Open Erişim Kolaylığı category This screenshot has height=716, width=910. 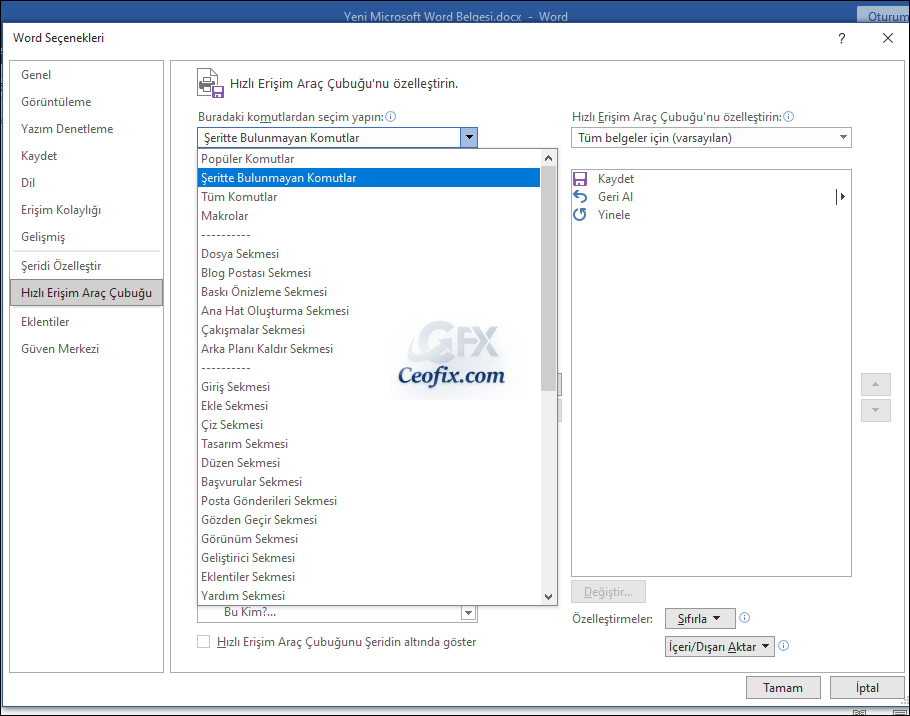[86, 209]
